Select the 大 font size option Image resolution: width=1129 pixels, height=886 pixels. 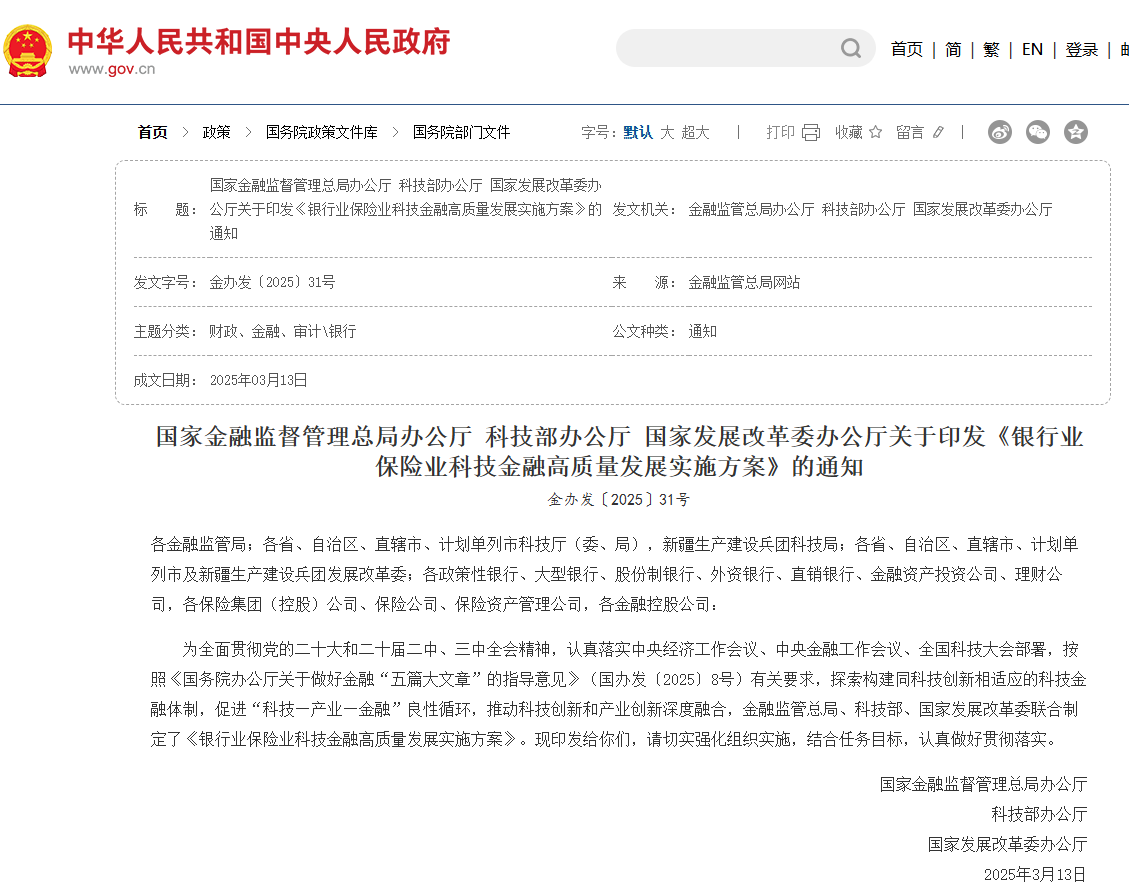(x=665, y=131)
